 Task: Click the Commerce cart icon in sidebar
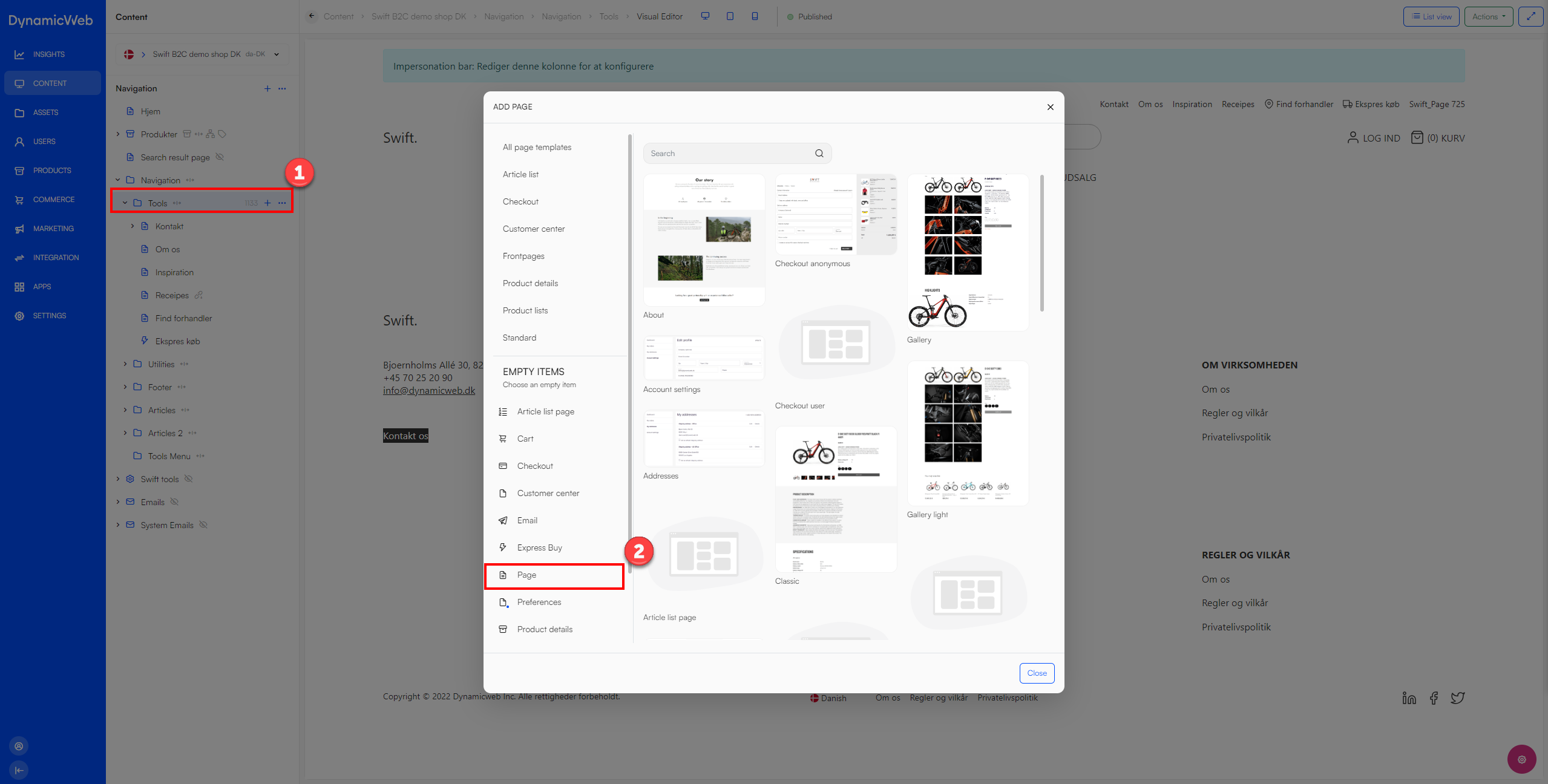[x=19, y=200]
